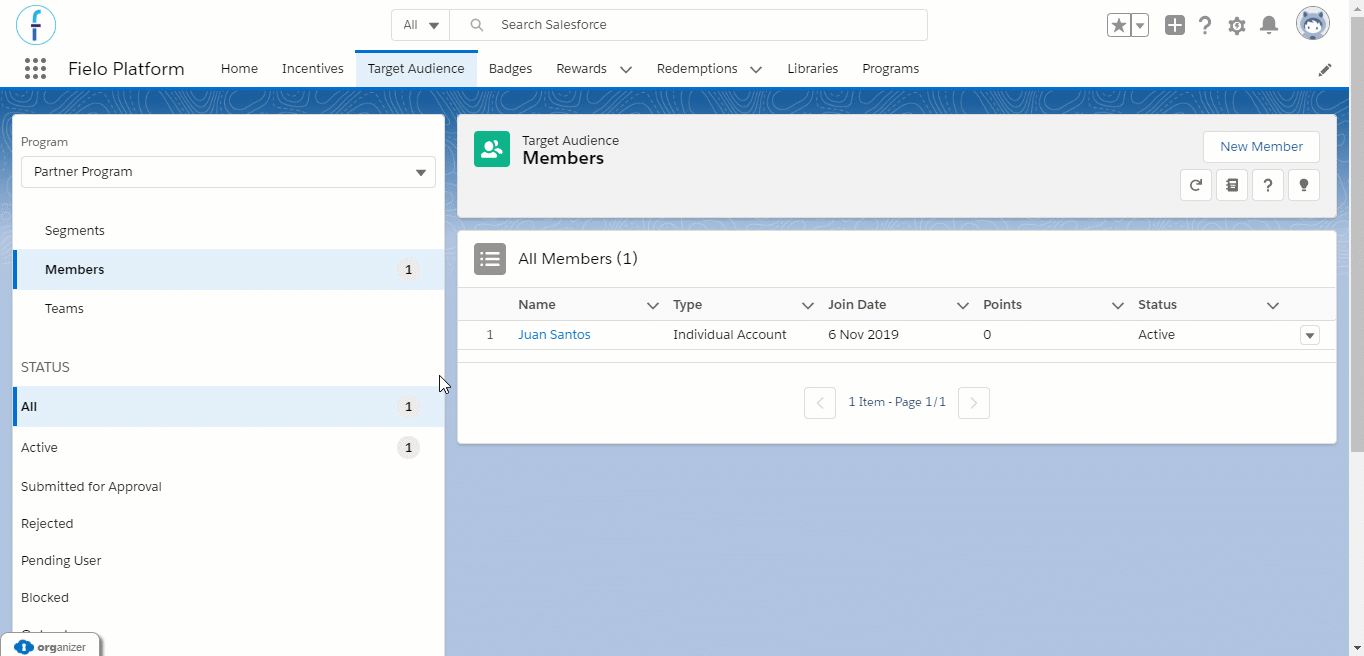Open the search scope All dropdown
This screenshot has width=1364, height=656.
[420, 25]
